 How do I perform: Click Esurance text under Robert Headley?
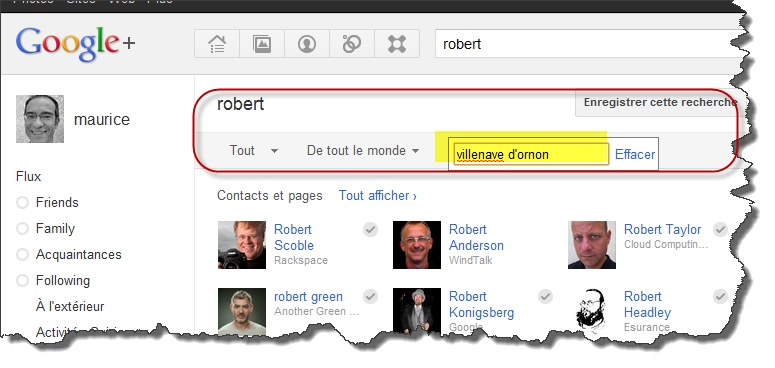point(647,327)
